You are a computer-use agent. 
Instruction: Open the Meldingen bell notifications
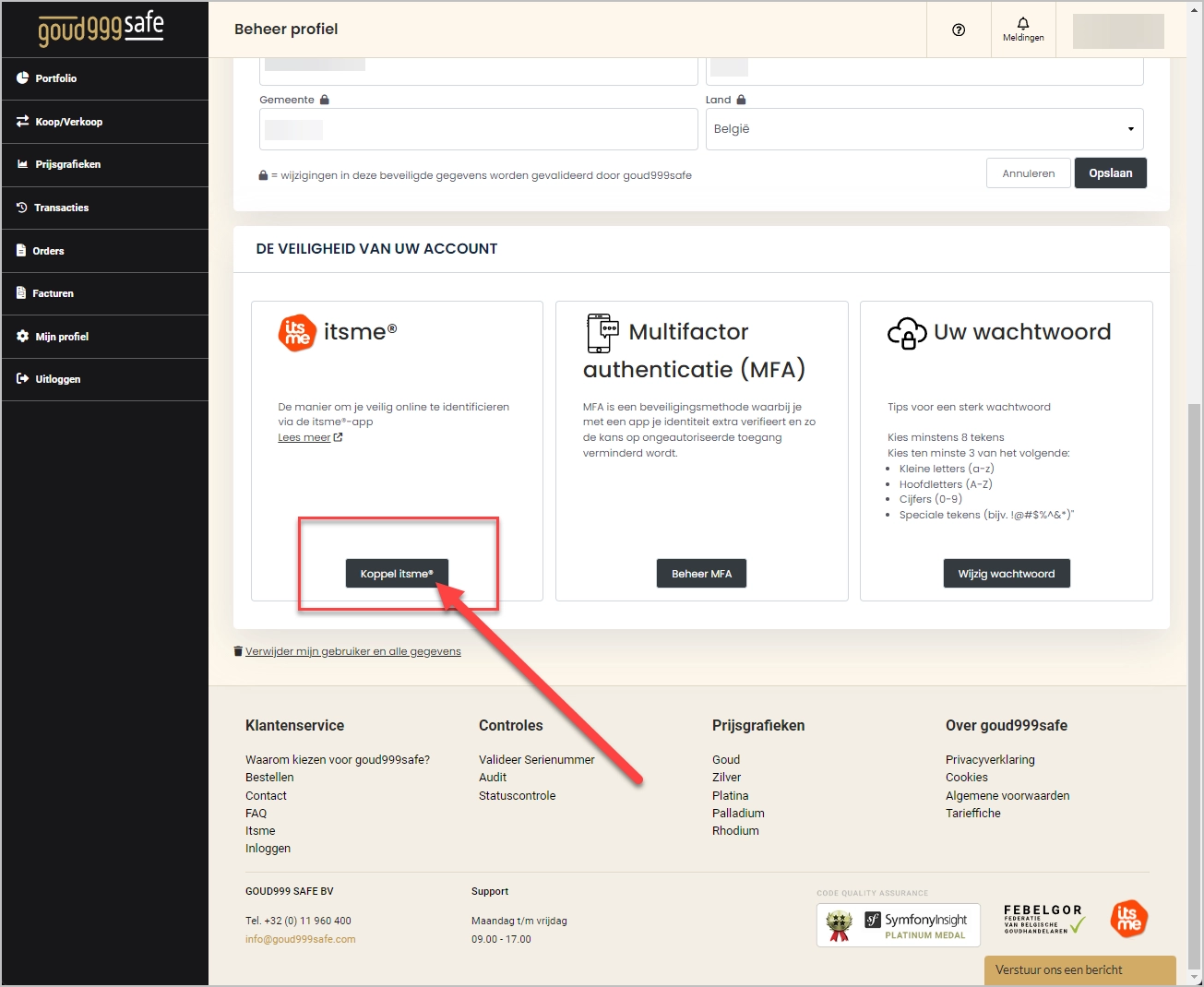pos(1023,30)
